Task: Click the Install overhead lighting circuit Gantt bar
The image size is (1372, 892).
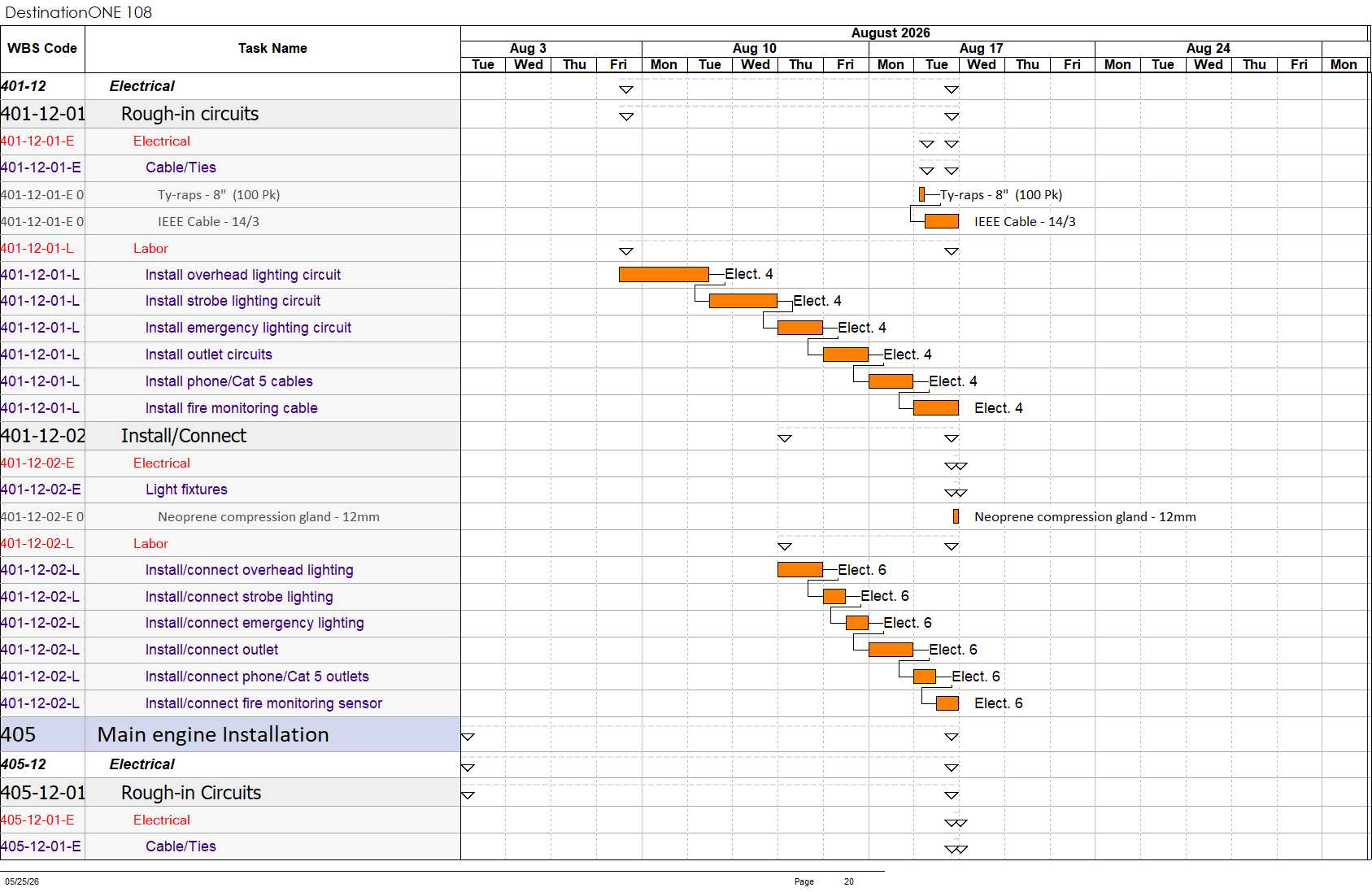Action: pyautogui.click(x=664, y=275)
